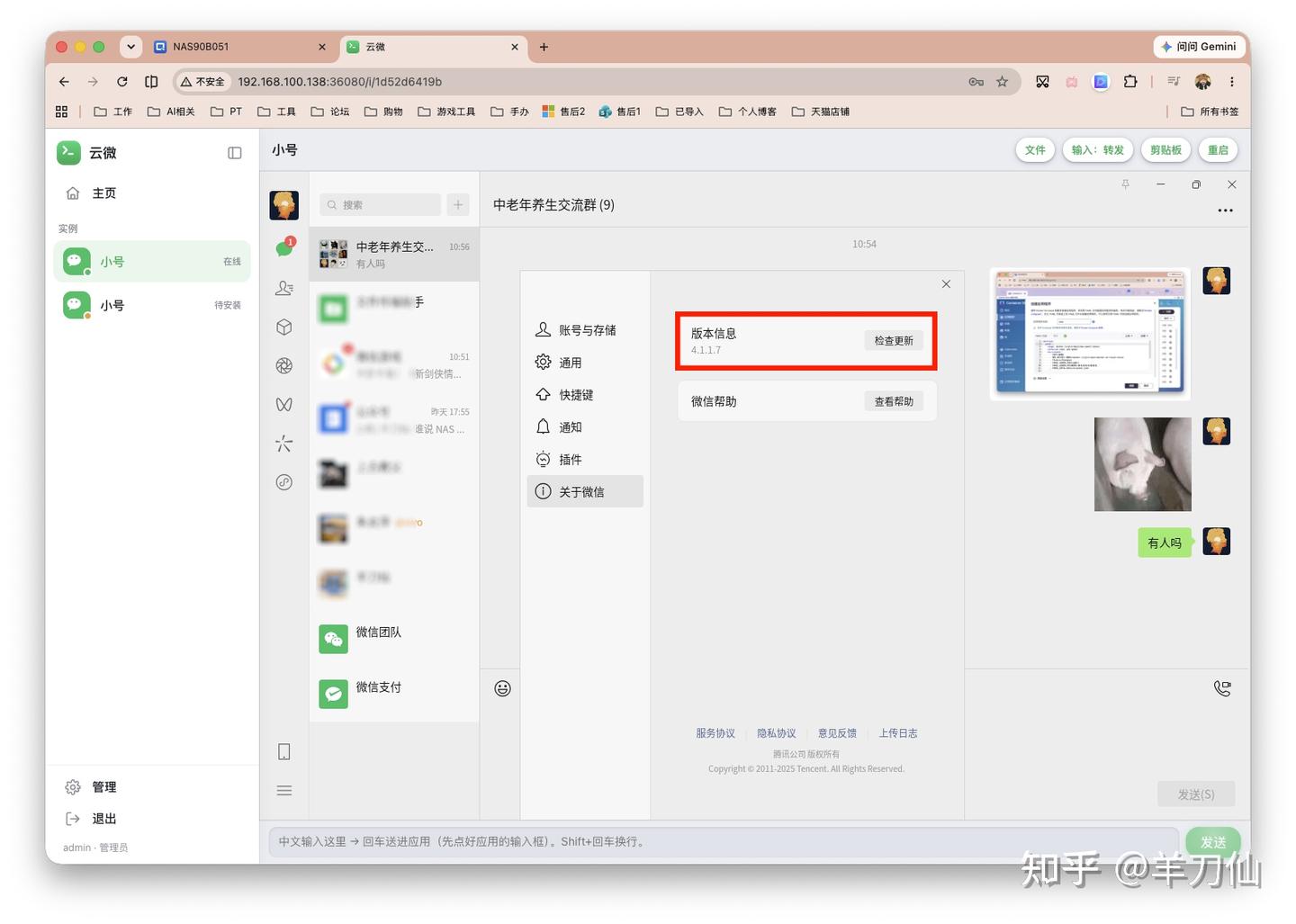Screen dimensions: 1296x924
Task: Open the WeChat hamburger menu icon
Action: tap(284, 790)
